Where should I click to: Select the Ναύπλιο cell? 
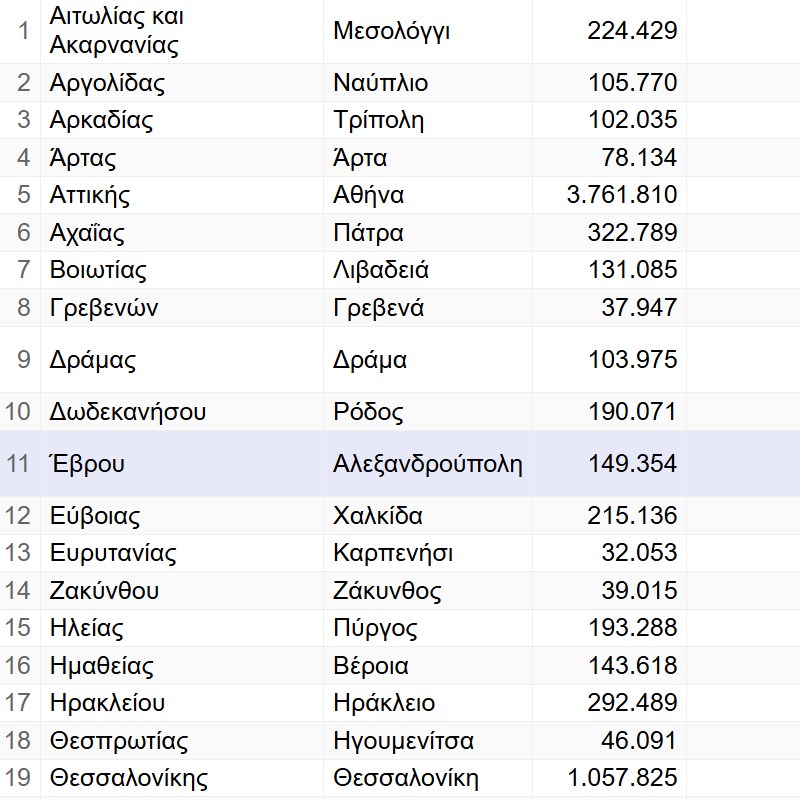pyautogui.click(x=428, y=83)
